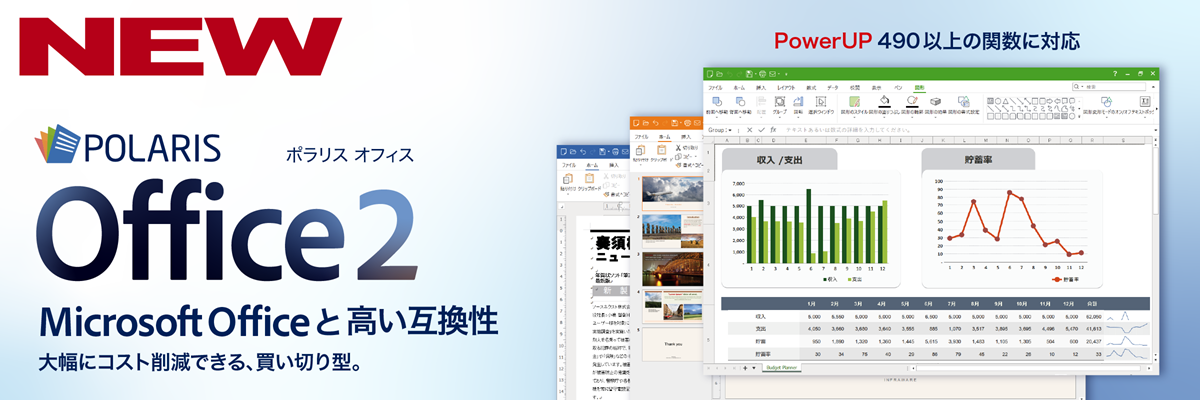Click the Send Backward icon in the ribbon
Image resolution: width=1200 pixels, height=400 pixels.
click(x=741, y=101)
